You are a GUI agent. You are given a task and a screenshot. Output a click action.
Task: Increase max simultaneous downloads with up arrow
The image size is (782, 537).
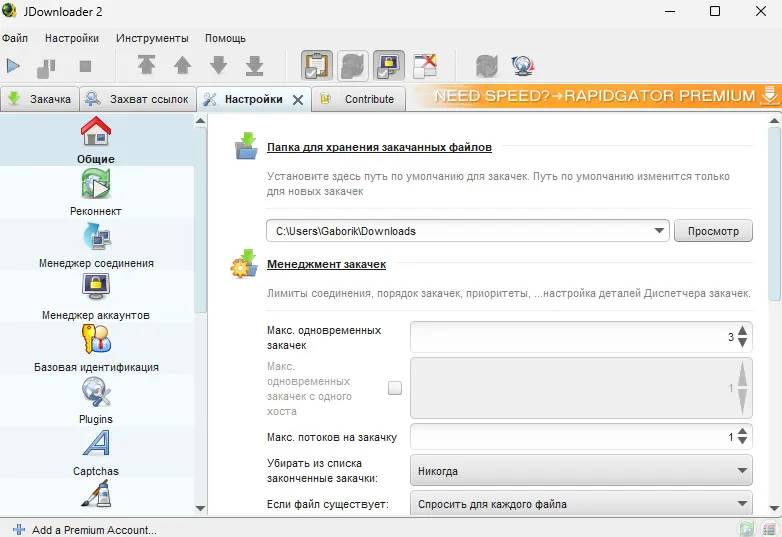[742, 331]
